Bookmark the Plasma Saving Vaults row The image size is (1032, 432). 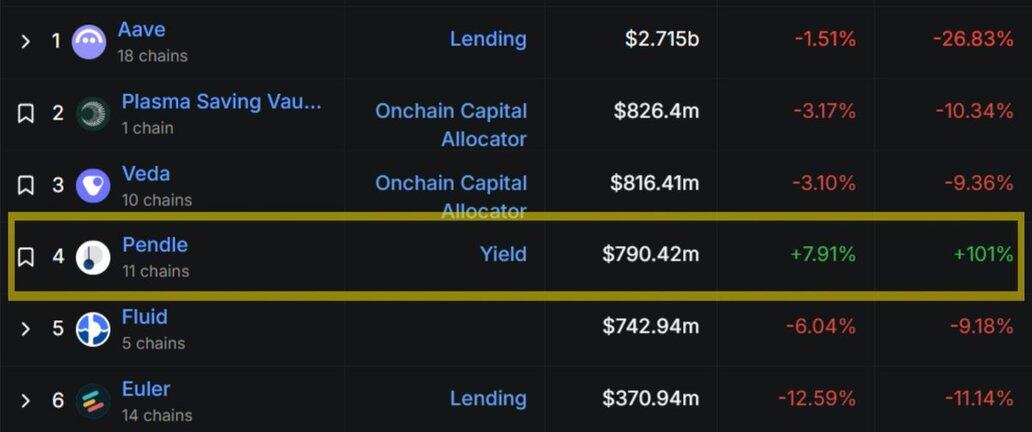(x=26, y=114)
